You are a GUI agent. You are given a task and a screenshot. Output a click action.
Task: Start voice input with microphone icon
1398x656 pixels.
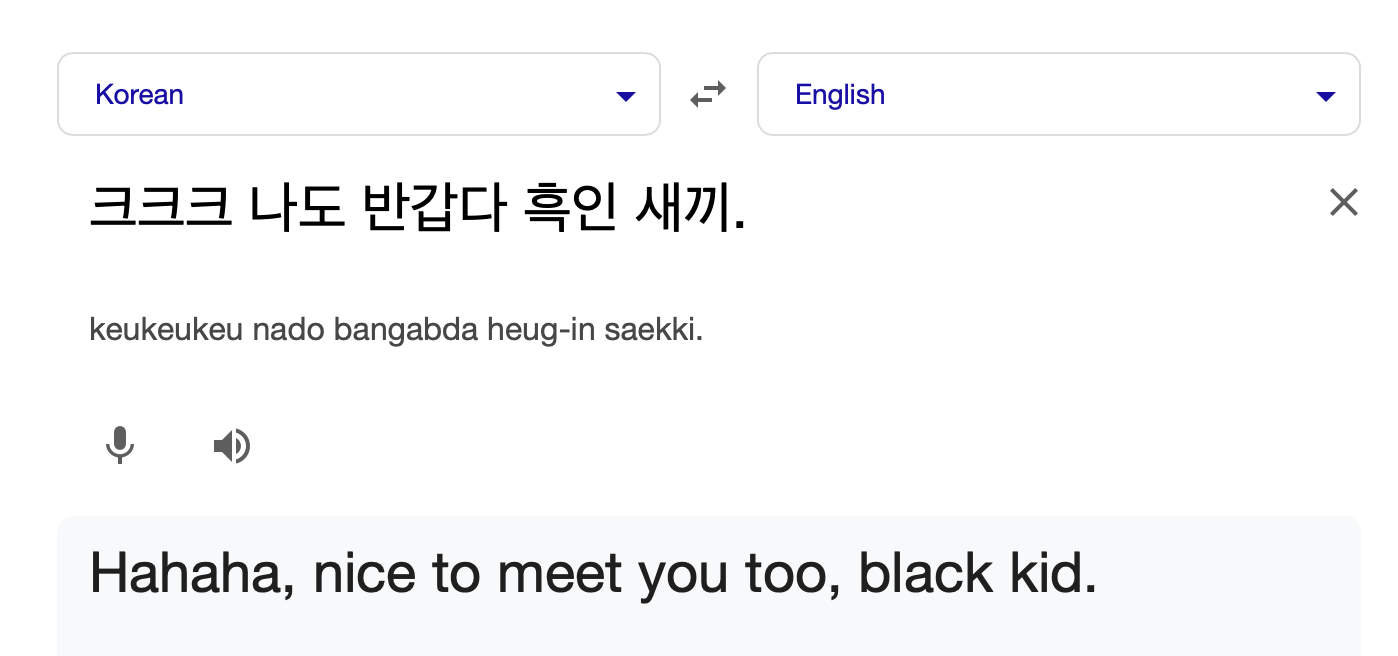(x=120, y=445)
